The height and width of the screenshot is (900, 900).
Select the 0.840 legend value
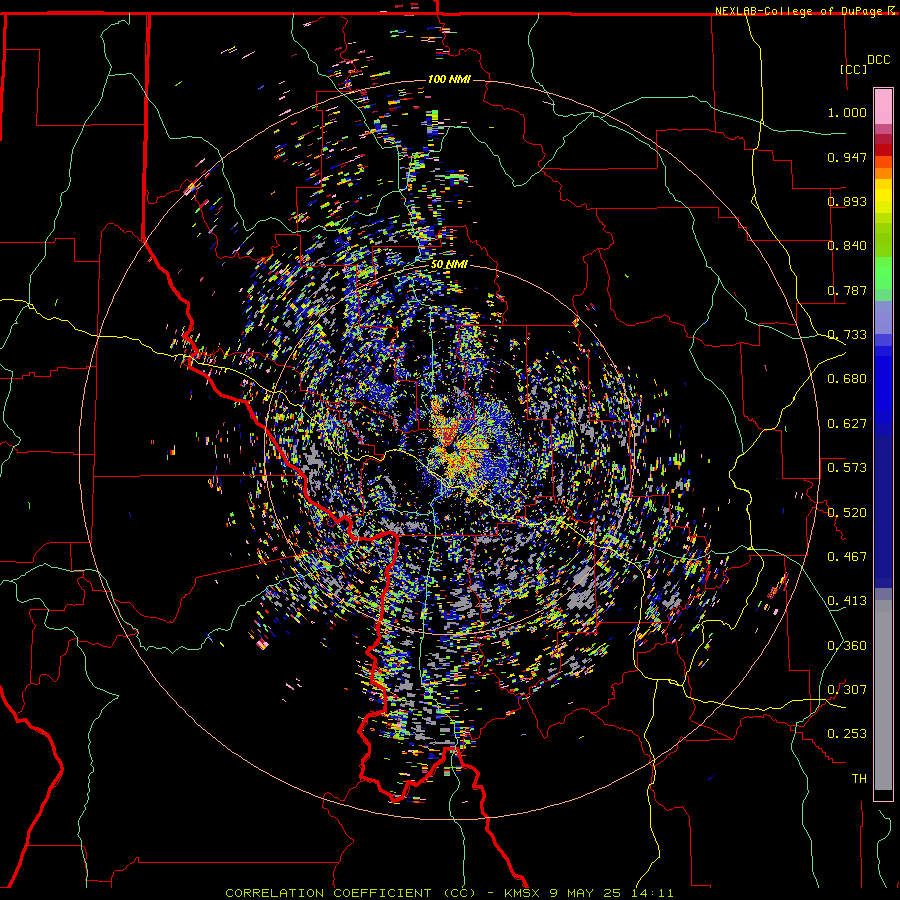coord(847,246)
